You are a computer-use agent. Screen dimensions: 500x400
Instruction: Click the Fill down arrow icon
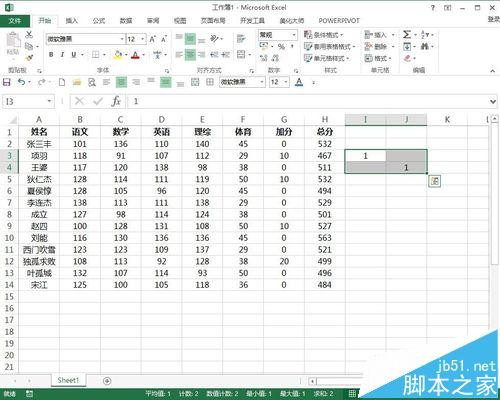[407, 46]
